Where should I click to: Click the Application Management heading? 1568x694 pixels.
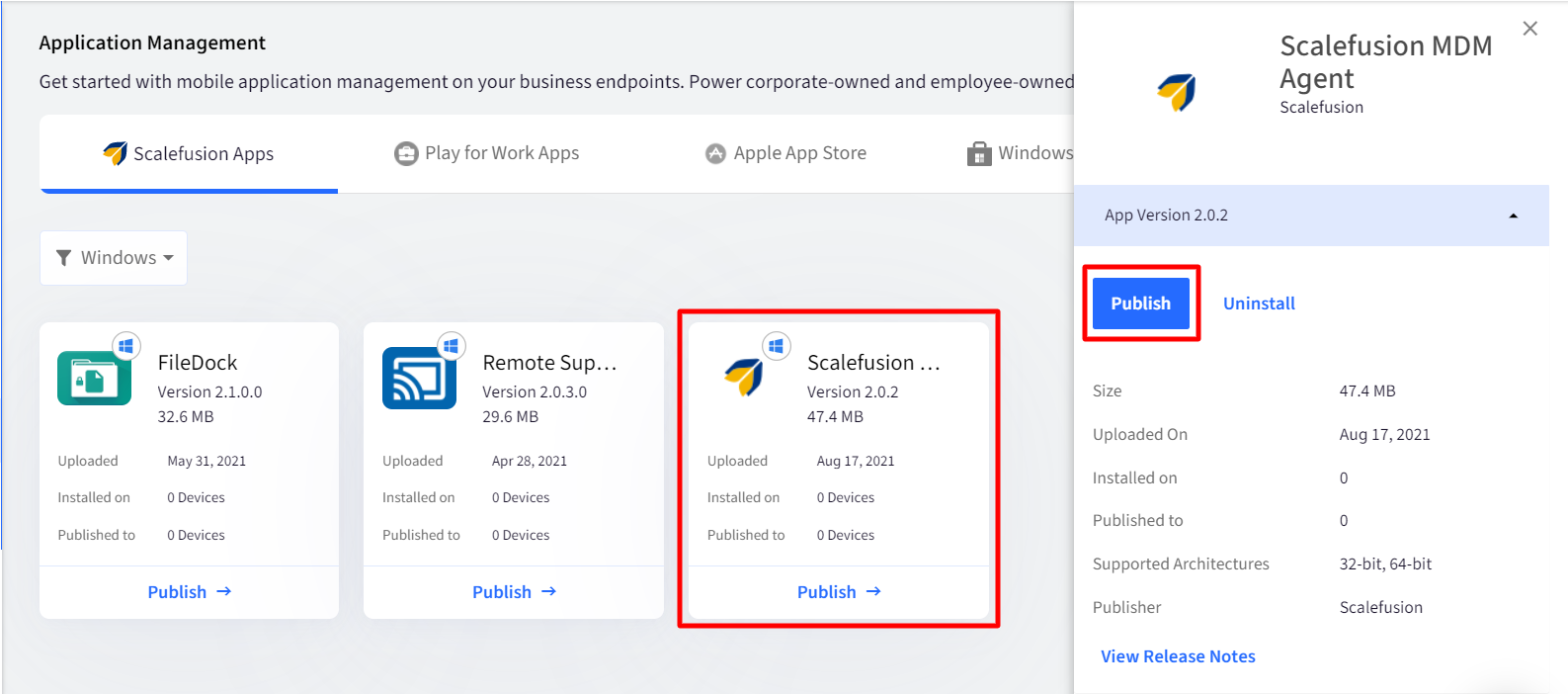[x=152, y=43]
